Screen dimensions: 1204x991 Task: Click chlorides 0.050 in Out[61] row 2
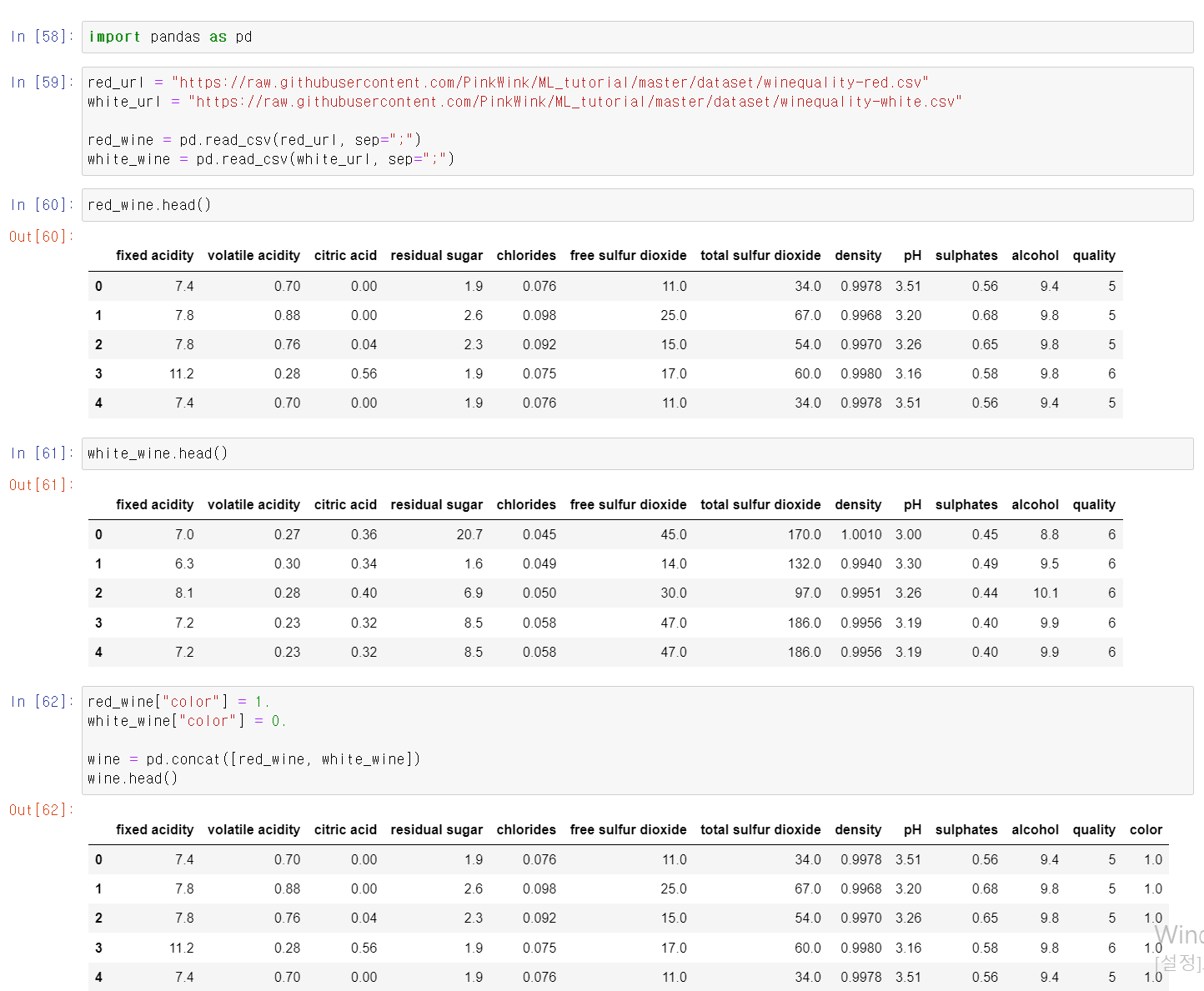click(539, 593)
